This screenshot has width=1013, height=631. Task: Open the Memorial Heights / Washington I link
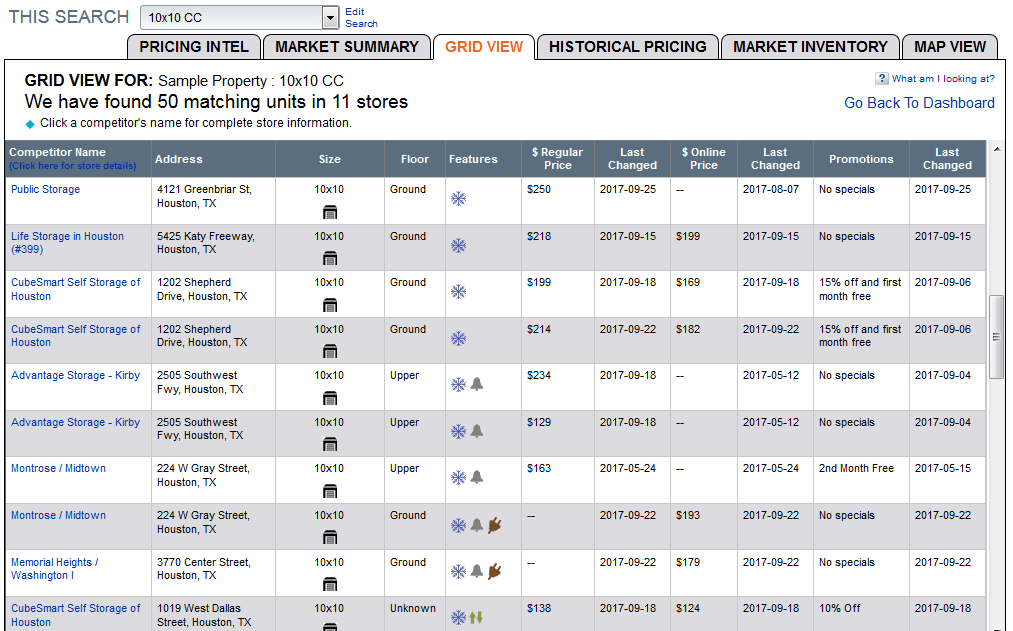55,569
